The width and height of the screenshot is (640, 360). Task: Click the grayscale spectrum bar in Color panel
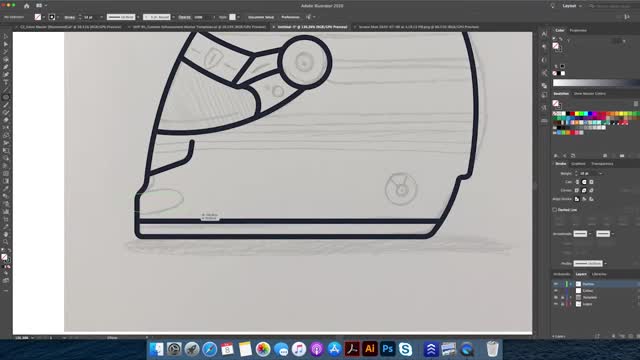(596, 83)
